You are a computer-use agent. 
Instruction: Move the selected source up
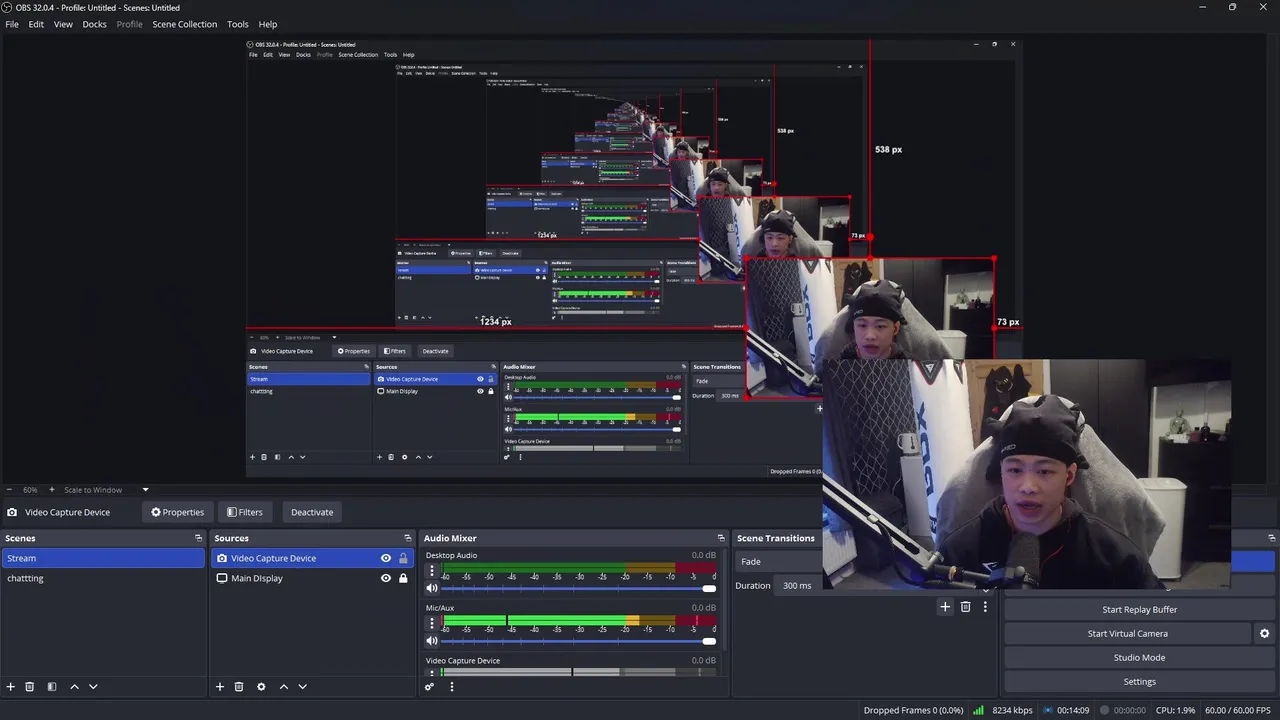(284, 687)
